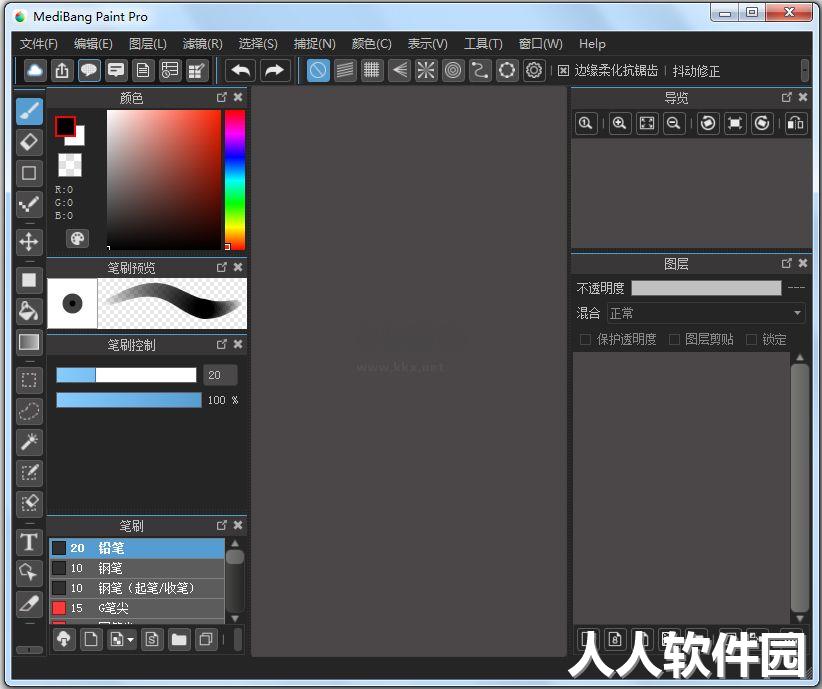Adjust the brush opacity slider at 100%
Screen dimensions: 822x689
tap(129, 400)
